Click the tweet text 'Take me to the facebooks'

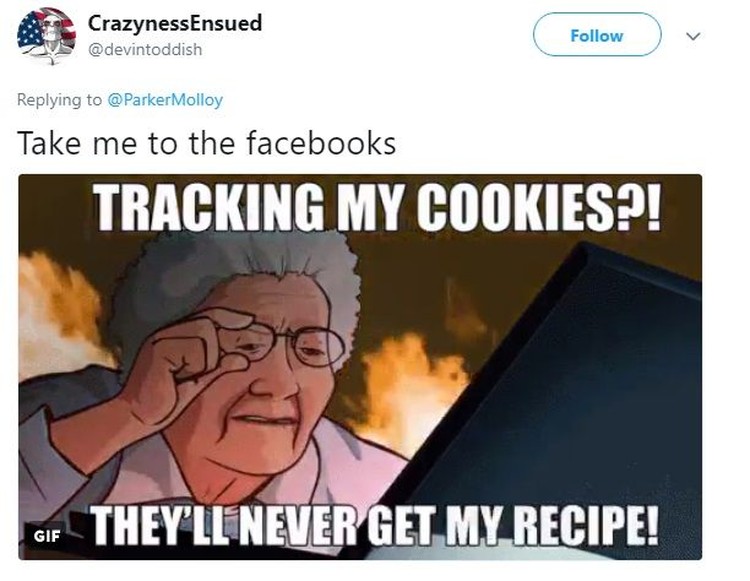[x=206, y=143]
